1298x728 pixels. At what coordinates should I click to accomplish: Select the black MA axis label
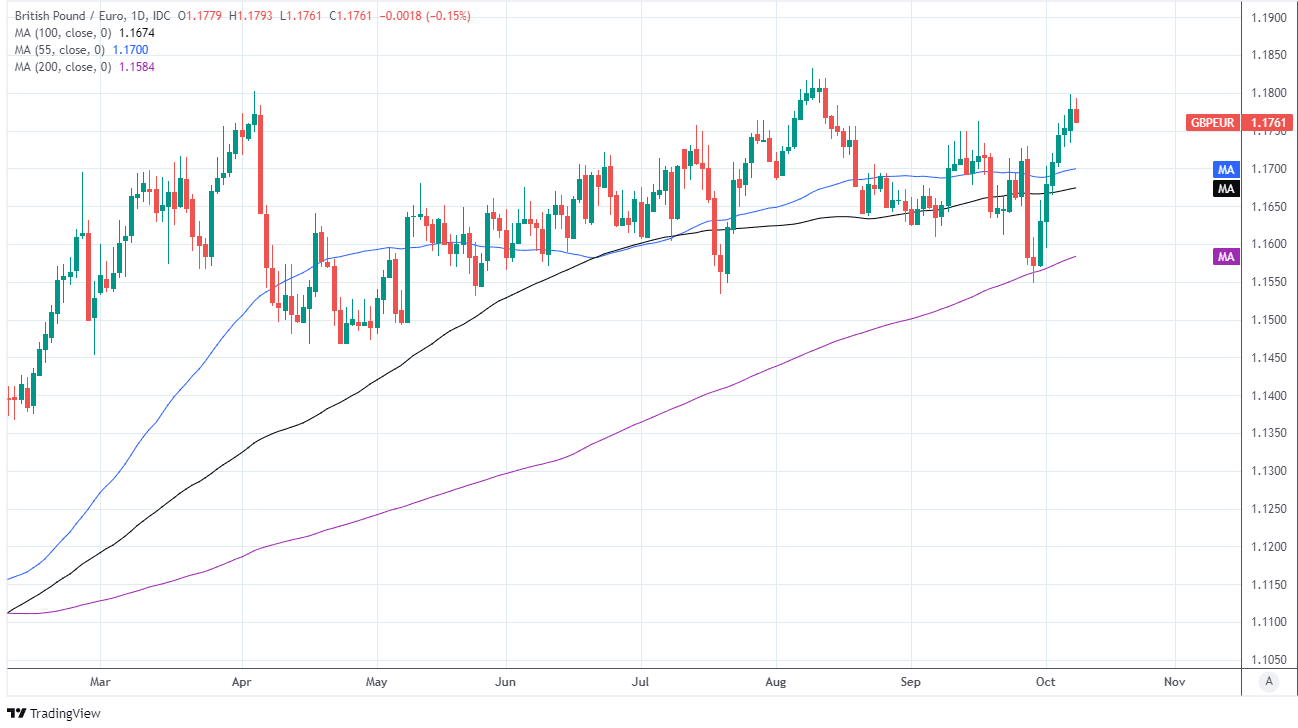(1226, 188)
